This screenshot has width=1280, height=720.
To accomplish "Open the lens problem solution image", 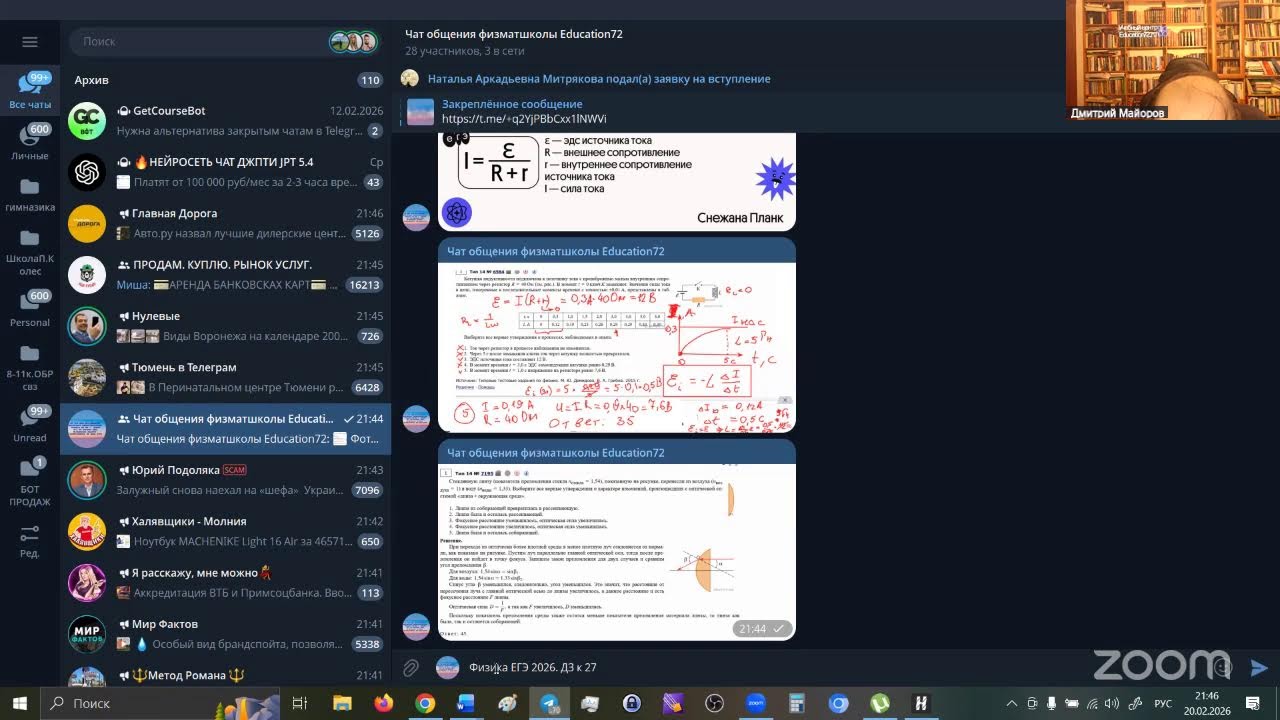I will point(617,552).
